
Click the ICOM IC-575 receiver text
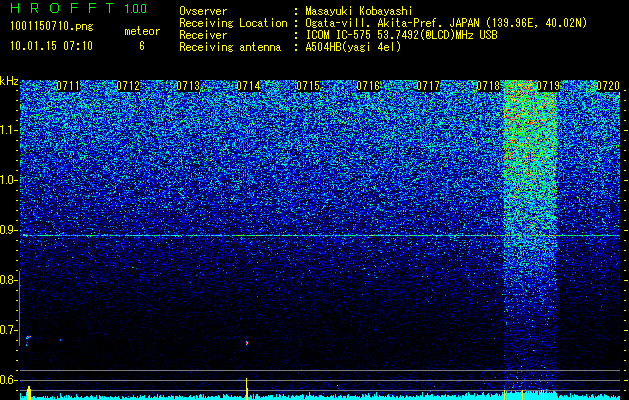pyautogui.click(x=401, y=35)
